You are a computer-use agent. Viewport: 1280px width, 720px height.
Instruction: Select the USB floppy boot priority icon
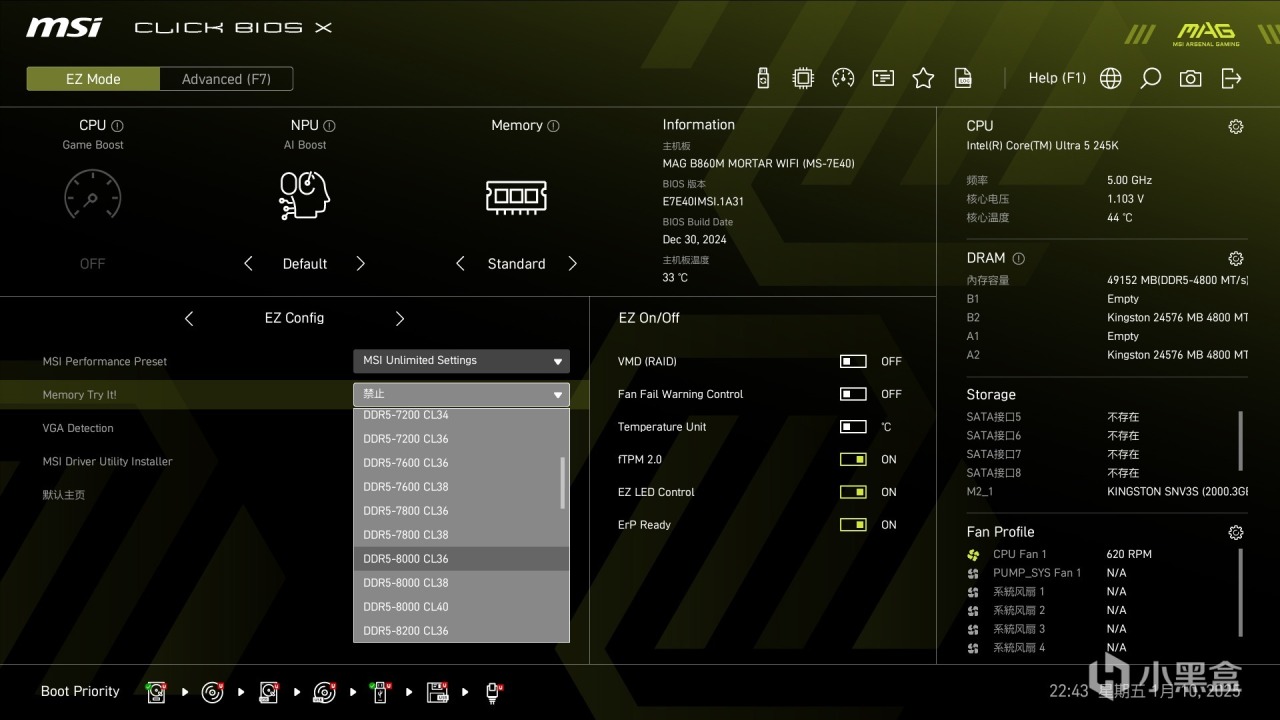pyautogui.click(x=437, y=692)
